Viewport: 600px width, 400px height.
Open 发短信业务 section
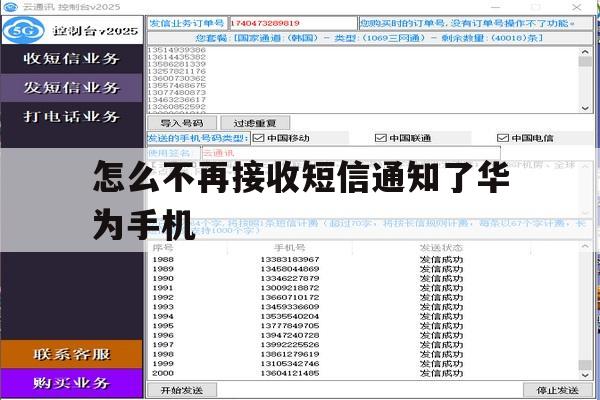tap(72, 88)
